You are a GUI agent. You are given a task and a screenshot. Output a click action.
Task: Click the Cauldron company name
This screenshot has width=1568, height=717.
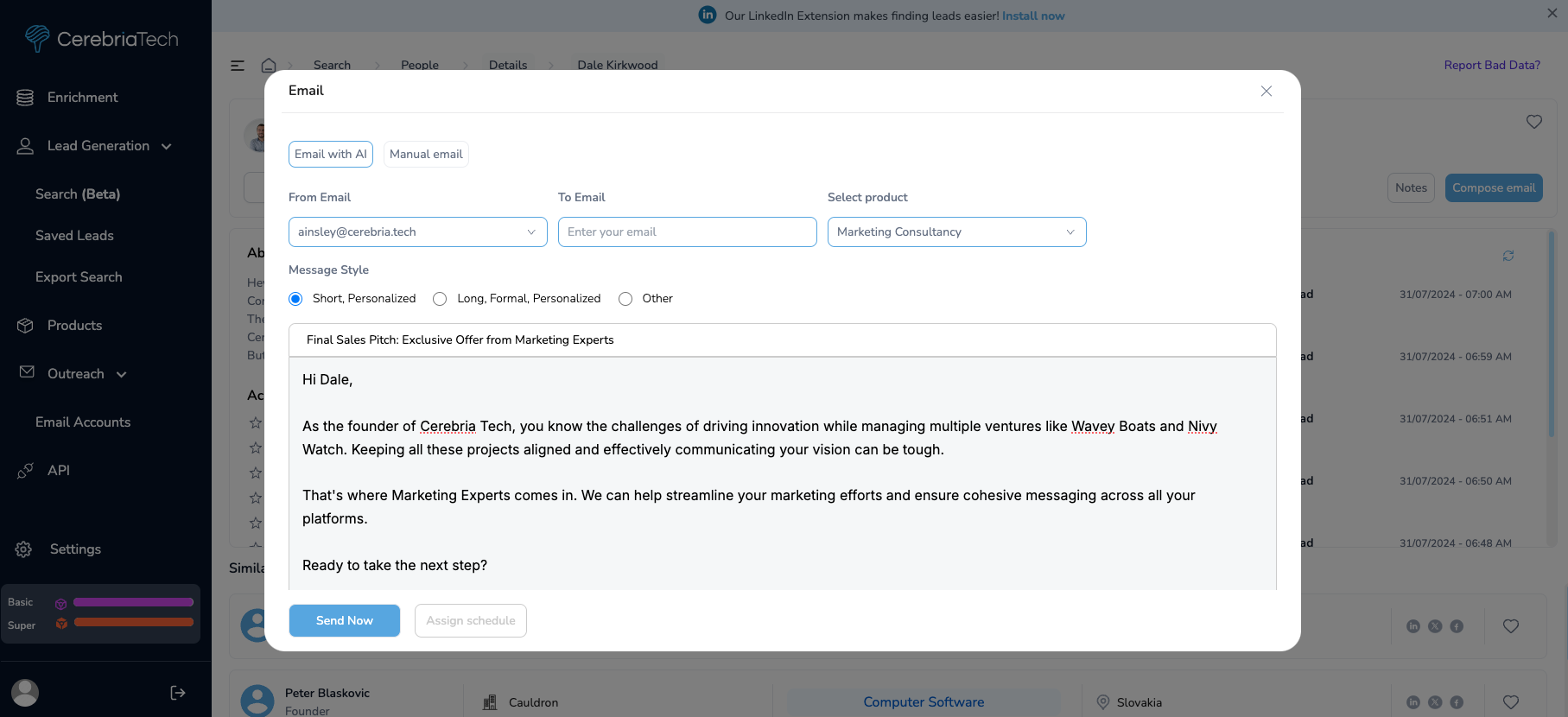click(x=533, y=702)
